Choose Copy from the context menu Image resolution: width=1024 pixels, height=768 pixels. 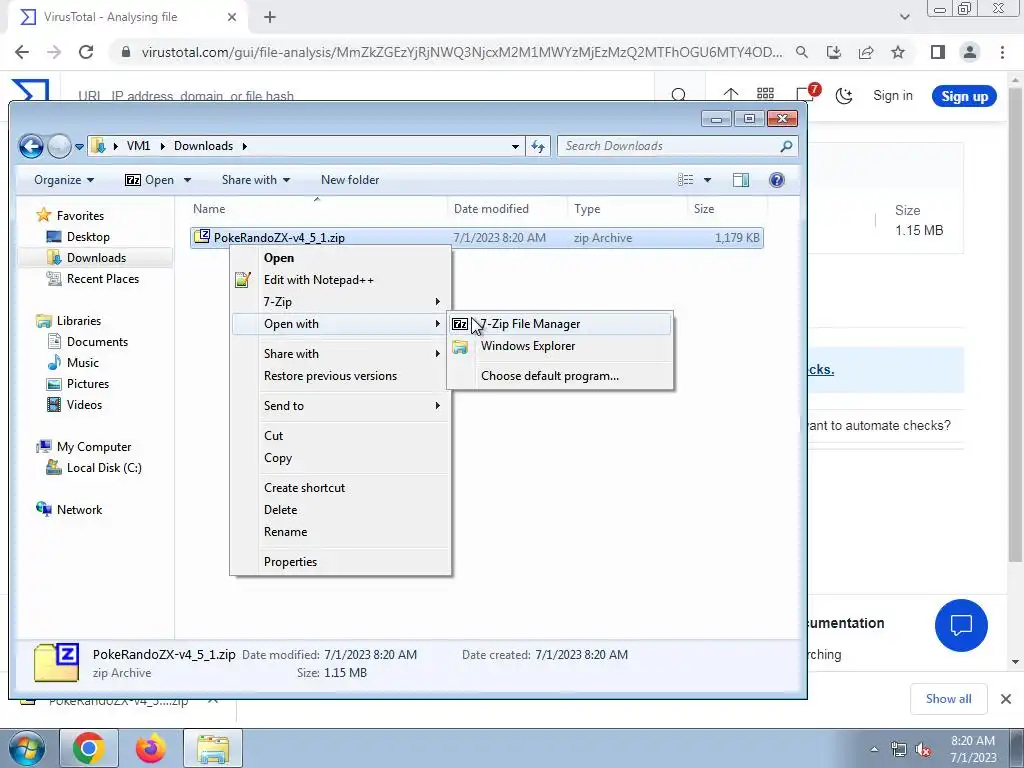[x=340, y=458]
